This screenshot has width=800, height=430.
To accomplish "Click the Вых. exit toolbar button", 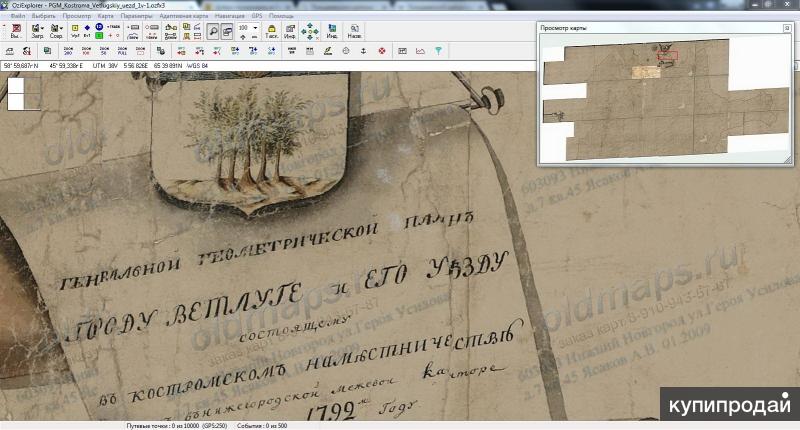I will [16, 31].
